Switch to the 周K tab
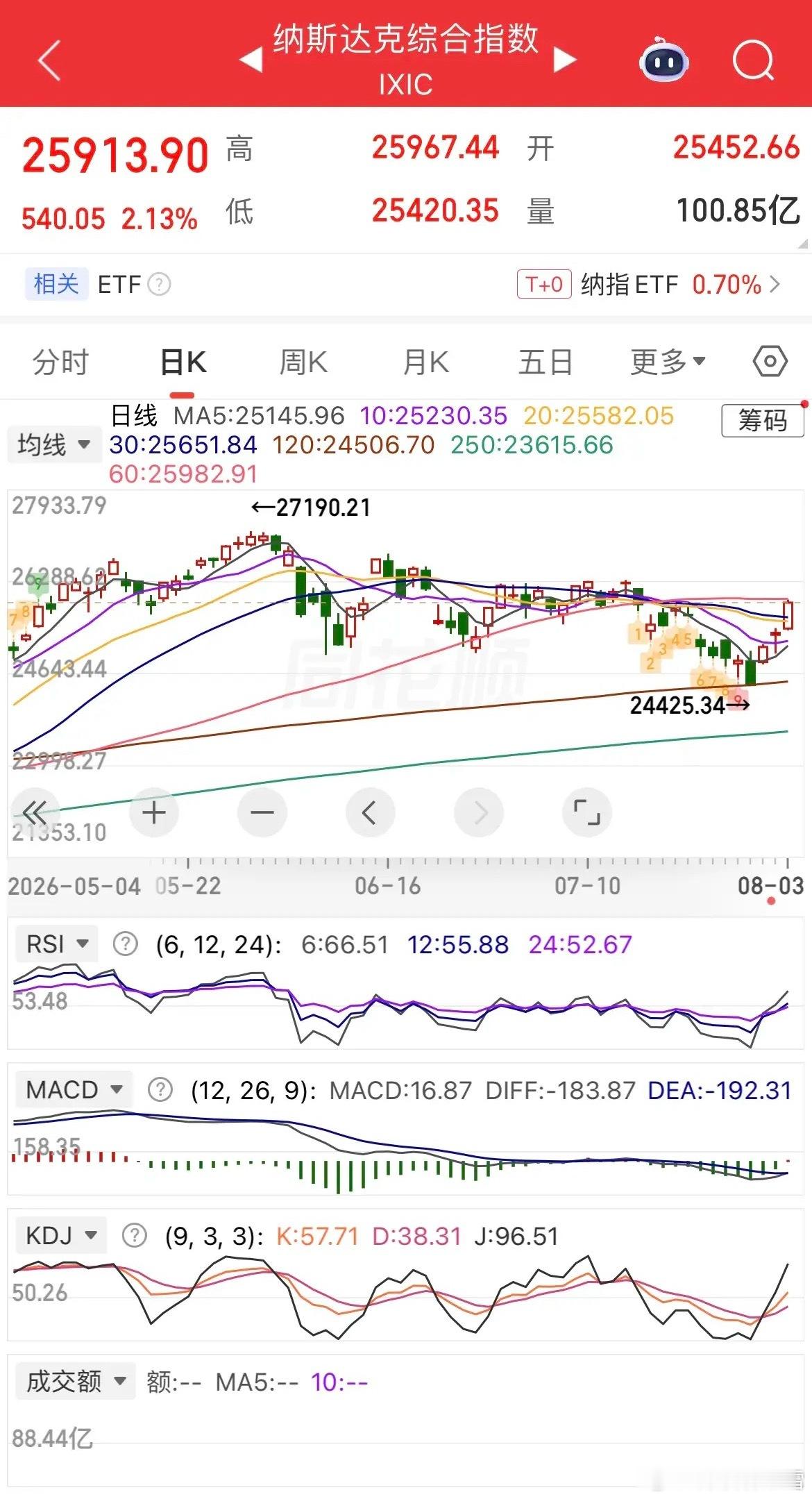 click(303, 362)
